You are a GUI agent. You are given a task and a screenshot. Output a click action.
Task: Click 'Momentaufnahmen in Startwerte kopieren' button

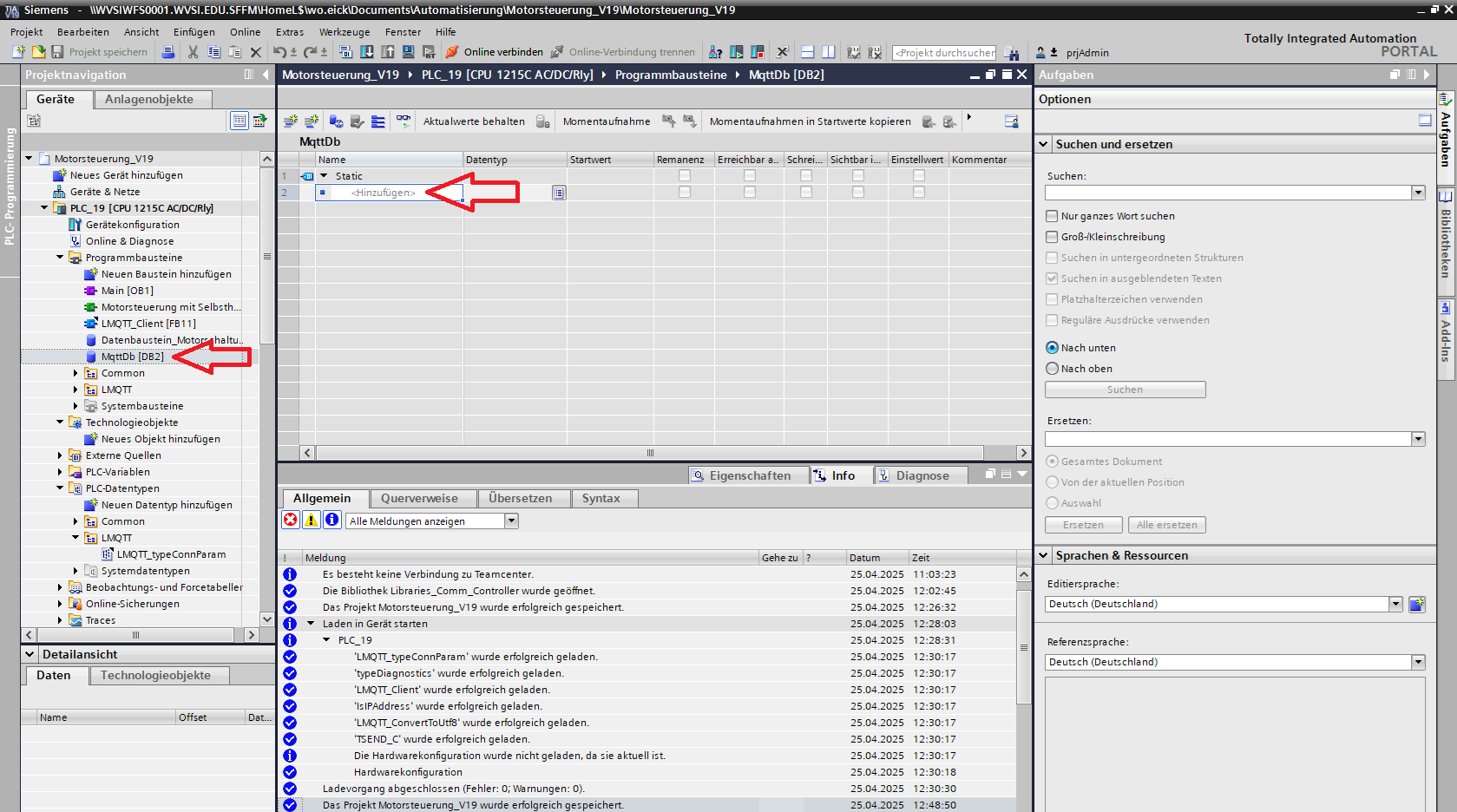coord(811,121)
